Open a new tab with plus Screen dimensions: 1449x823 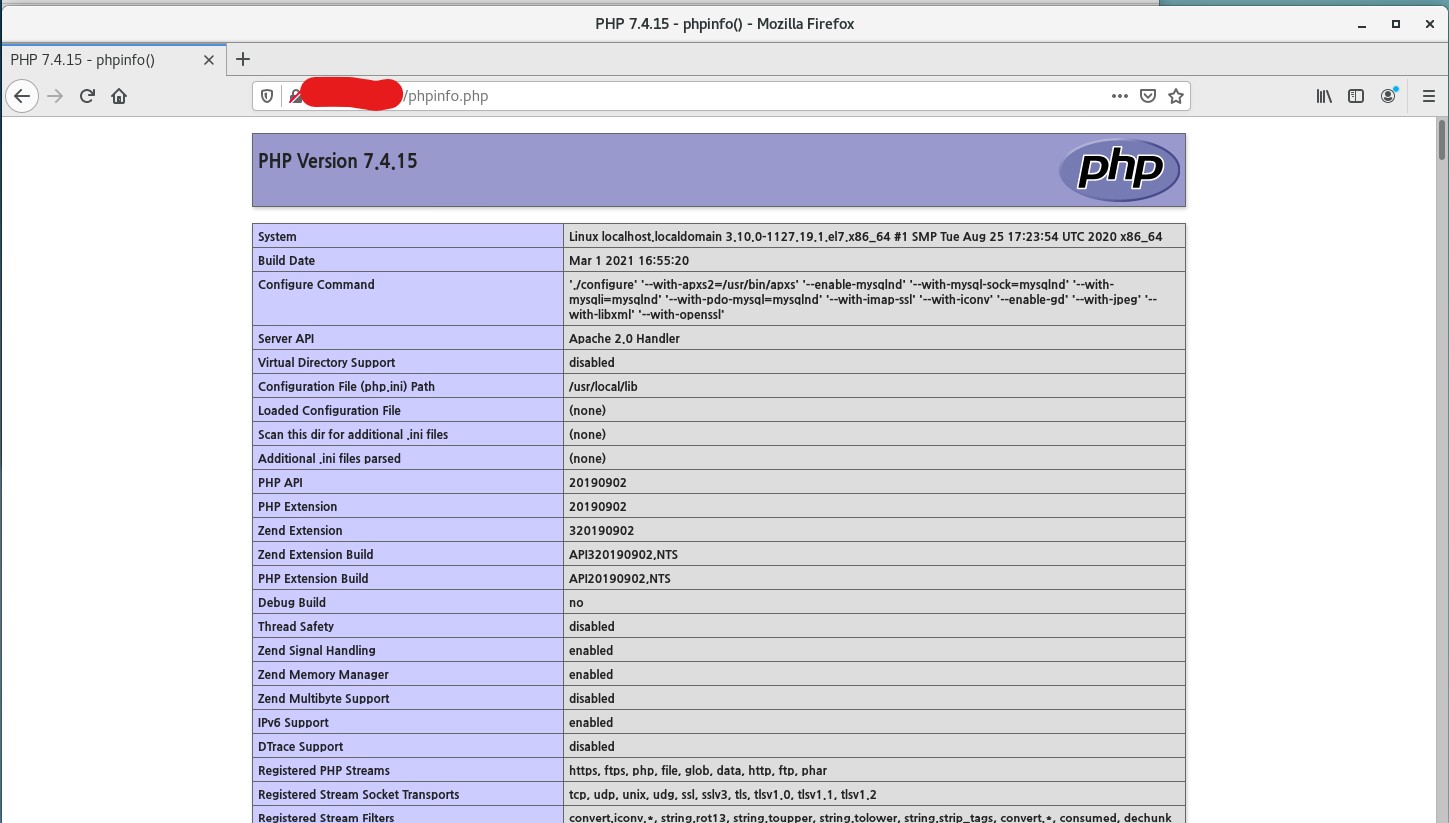242,59
